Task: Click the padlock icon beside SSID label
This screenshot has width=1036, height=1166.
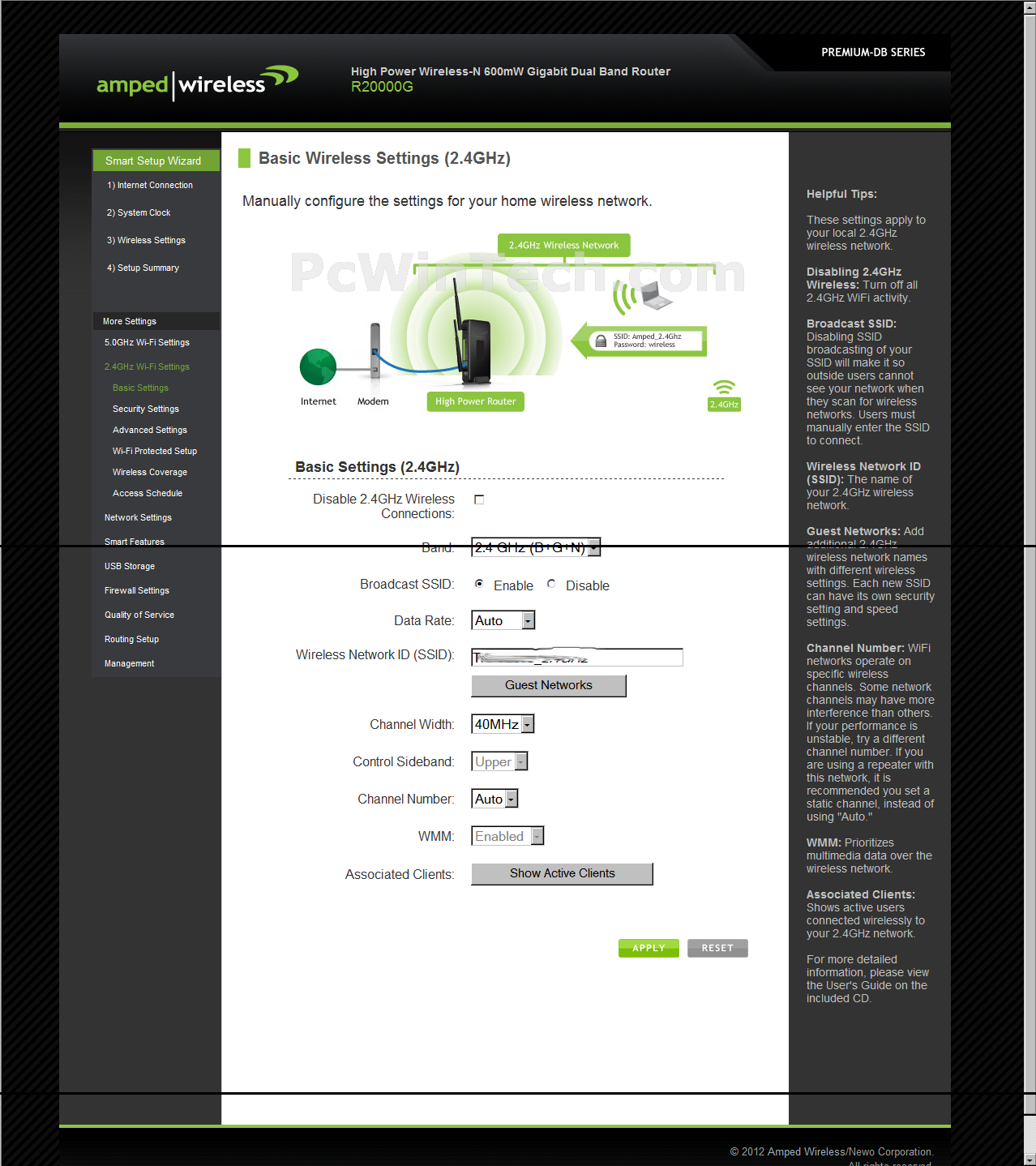Action: 601,341
